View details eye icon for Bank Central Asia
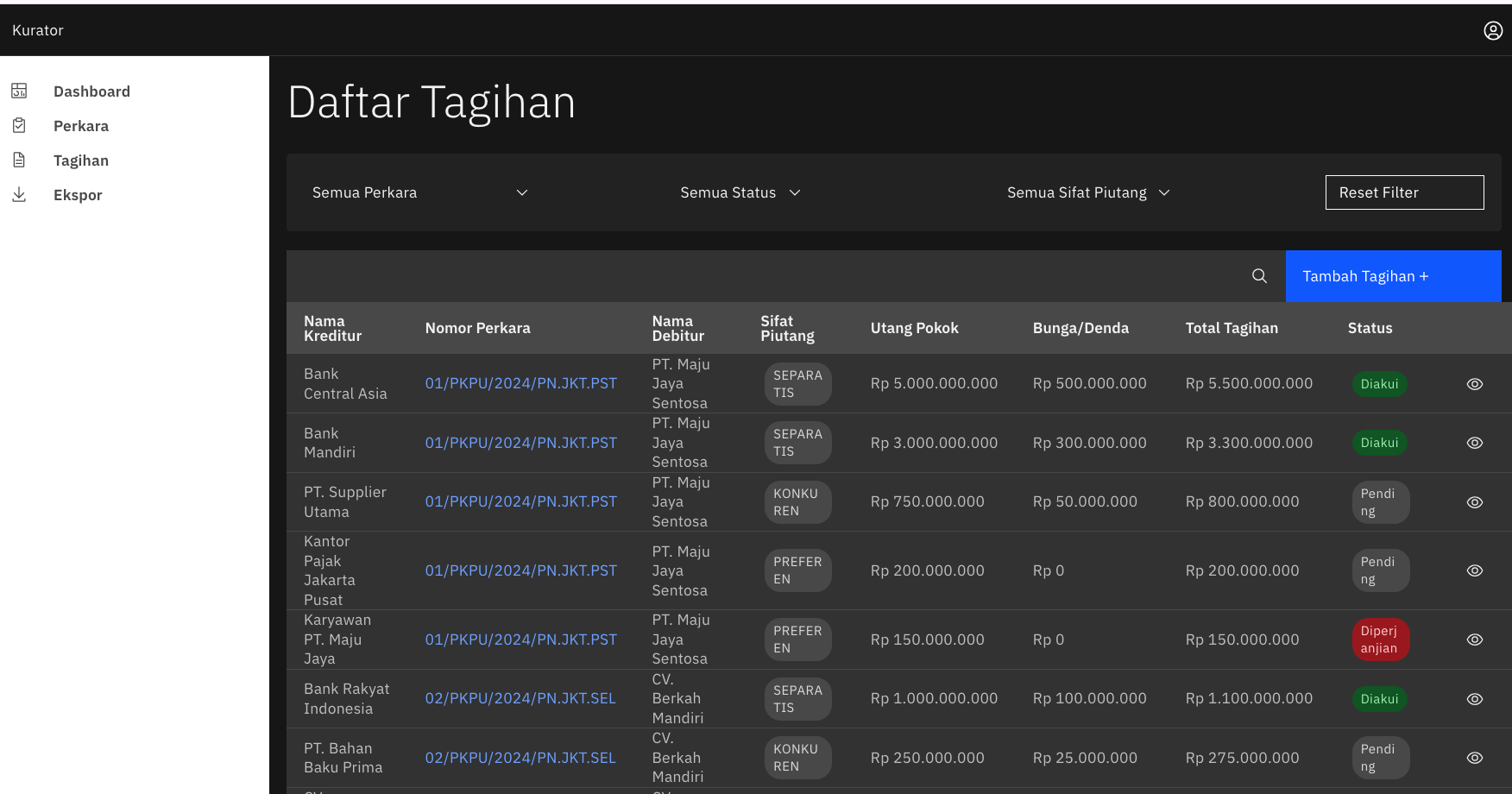This screenshot has width=1512, height=794. [1475, 384]
